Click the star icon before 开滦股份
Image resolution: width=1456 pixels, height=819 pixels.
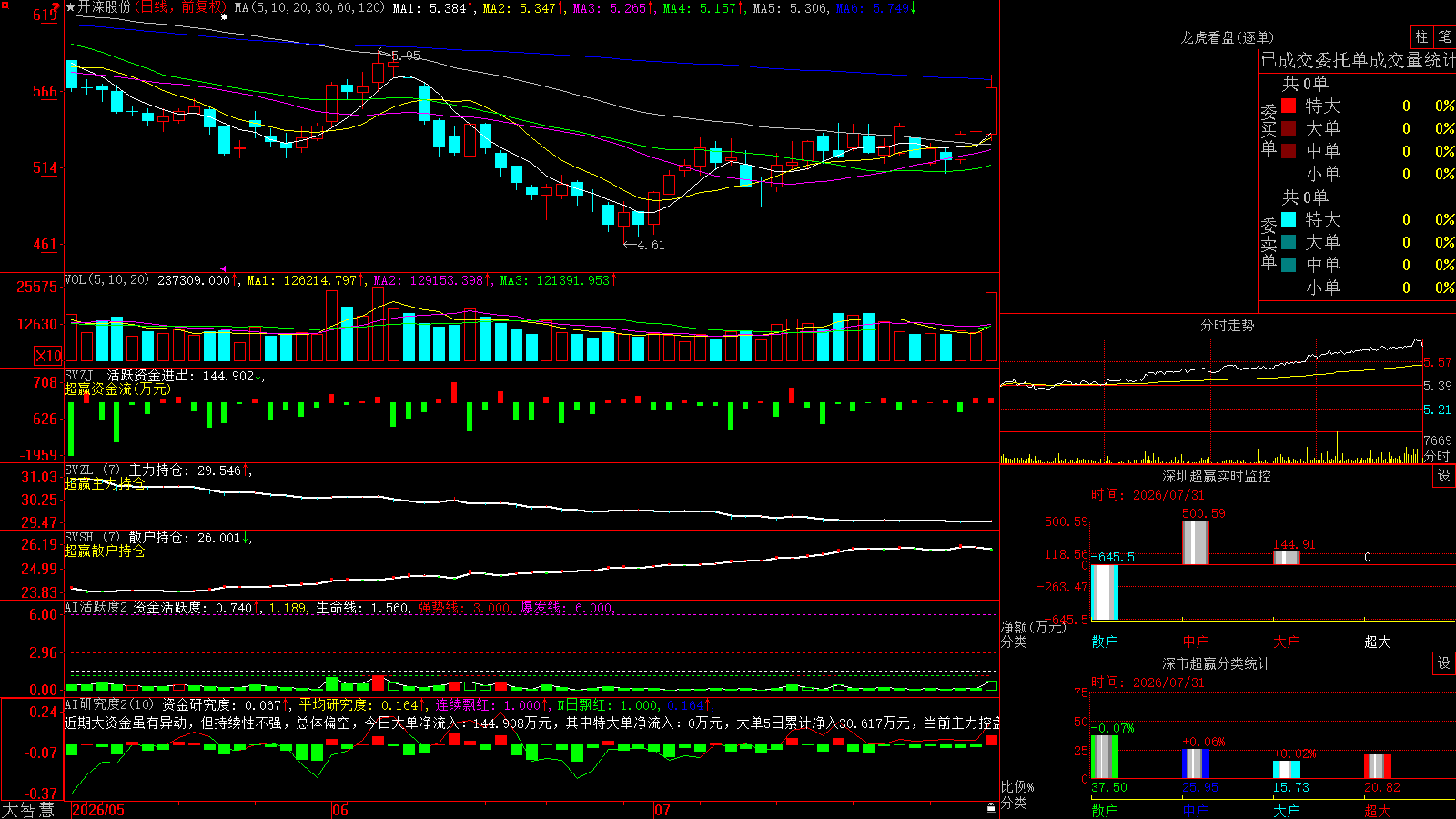pyautogui.click(x=70, y=7)
